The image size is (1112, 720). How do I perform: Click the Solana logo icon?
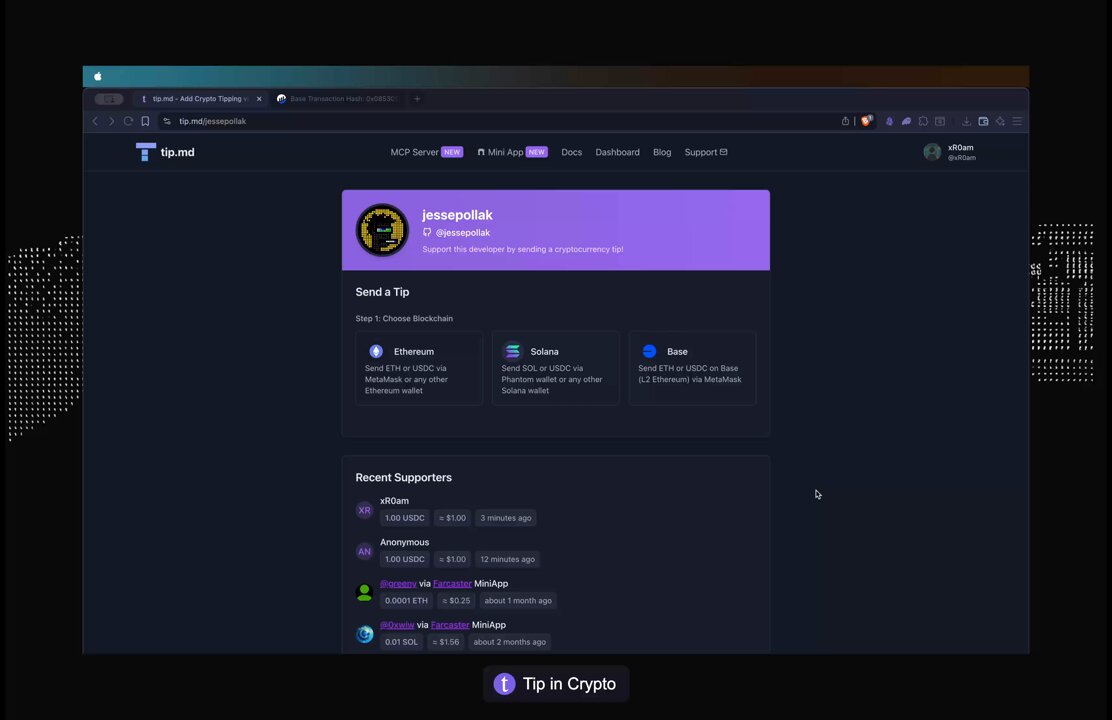(x=512, y=351)
